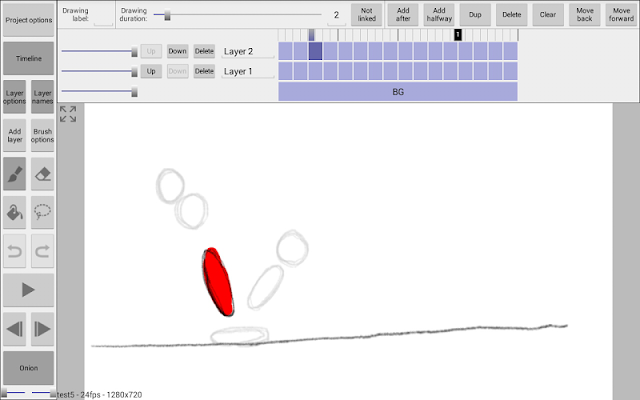Click Add layer button

coord(15,136)
